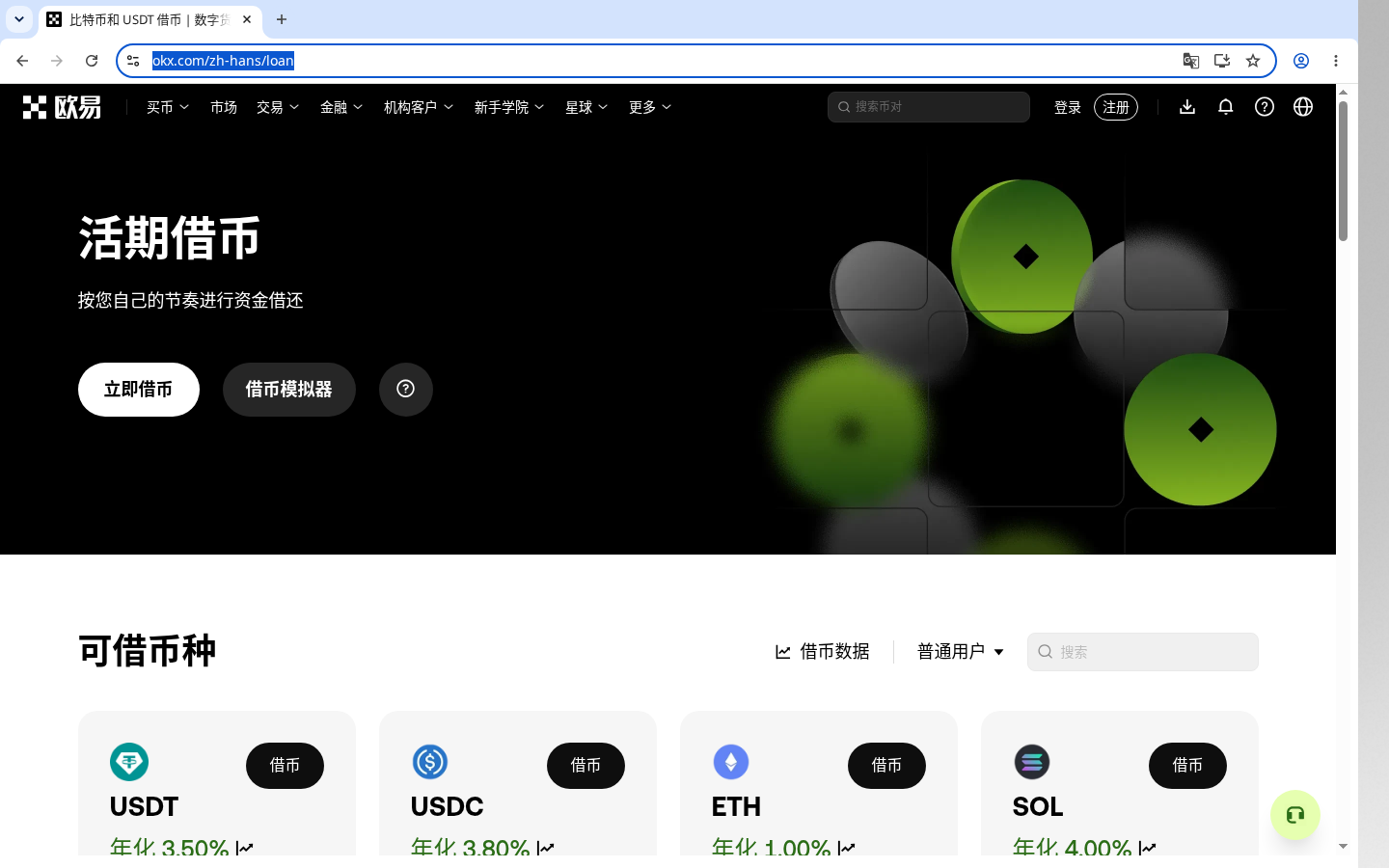Click the Google Translate icon in address bar
The width and height of the screenshot is (1389, 868).
pos(1191,61)
